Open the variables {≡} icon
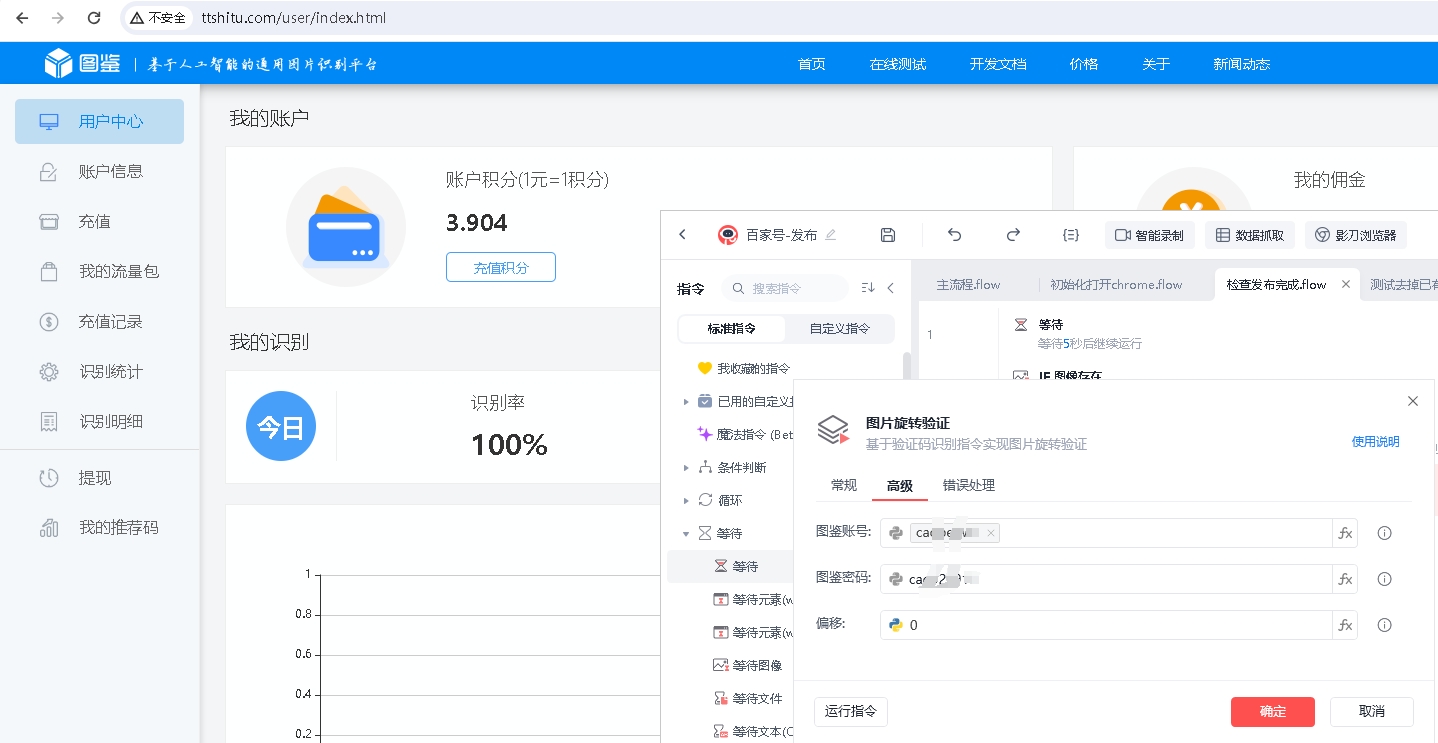 coord(1070,235)
